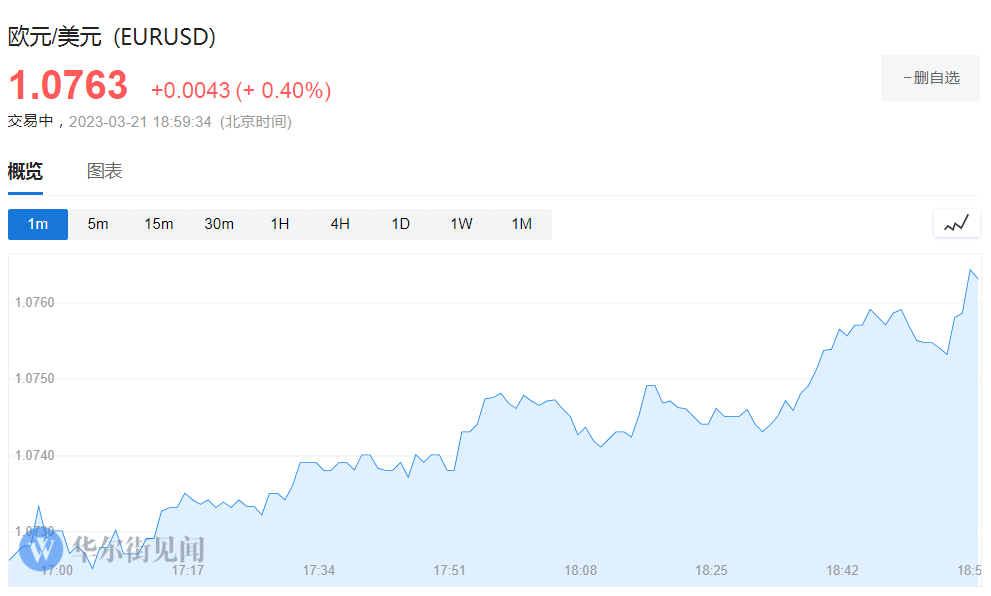This screenshot has width=991, height=596.
Task: Switch chart to 15m interval
Action: pyautogui.click(x=158, y=224)
